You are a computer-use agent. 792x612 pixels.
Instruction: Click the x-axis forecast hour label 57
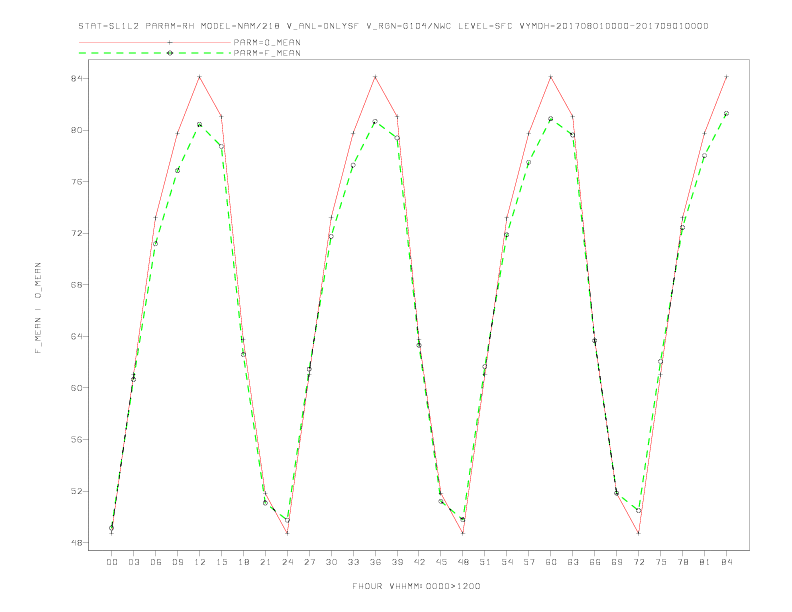(529, 562)
